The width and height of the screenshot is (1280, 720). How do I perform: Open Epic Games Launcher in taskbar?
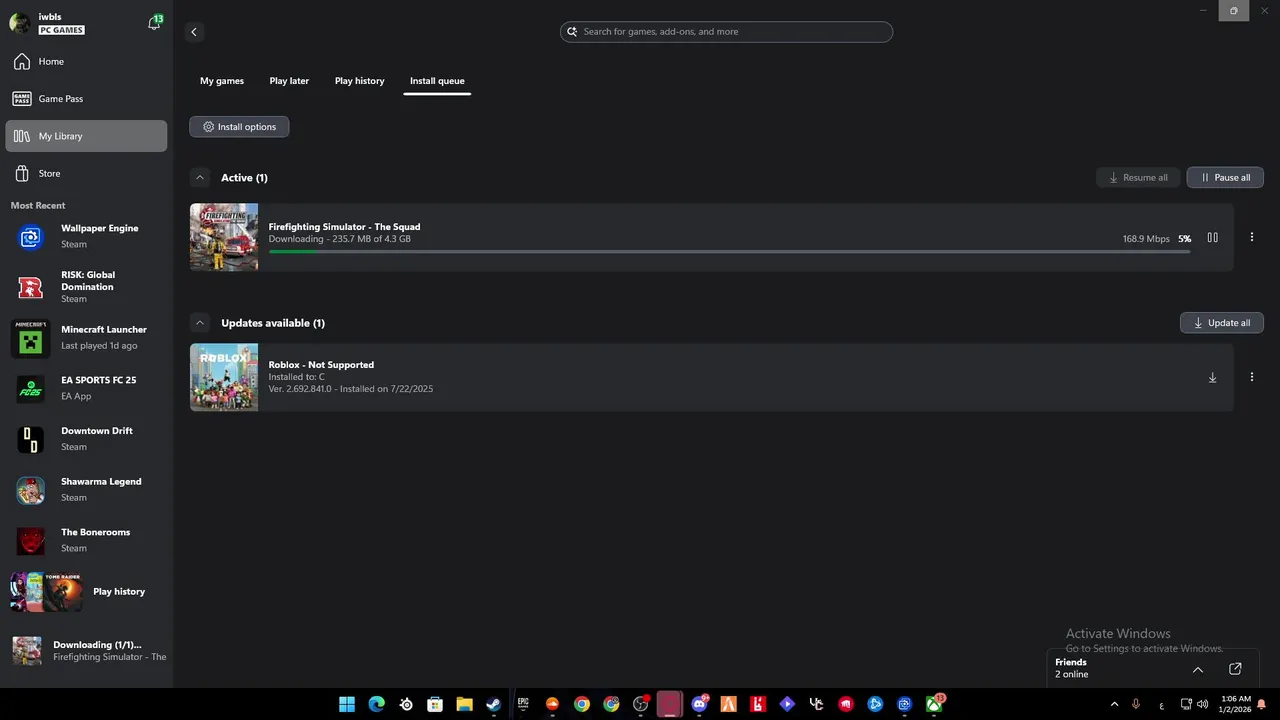coord(523,704)
